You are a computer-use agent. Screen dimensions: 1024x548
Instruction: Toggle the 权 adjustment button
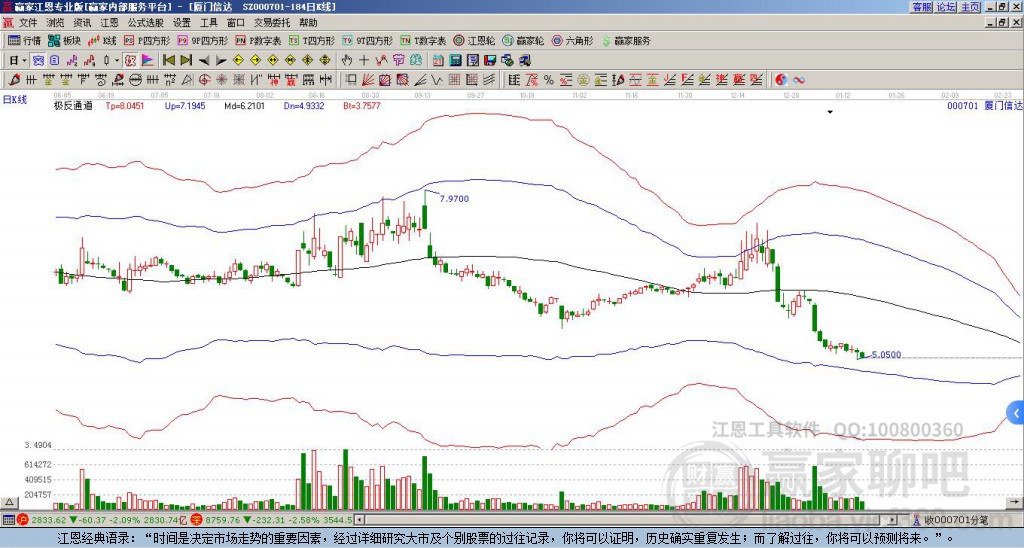coord(130,60)
